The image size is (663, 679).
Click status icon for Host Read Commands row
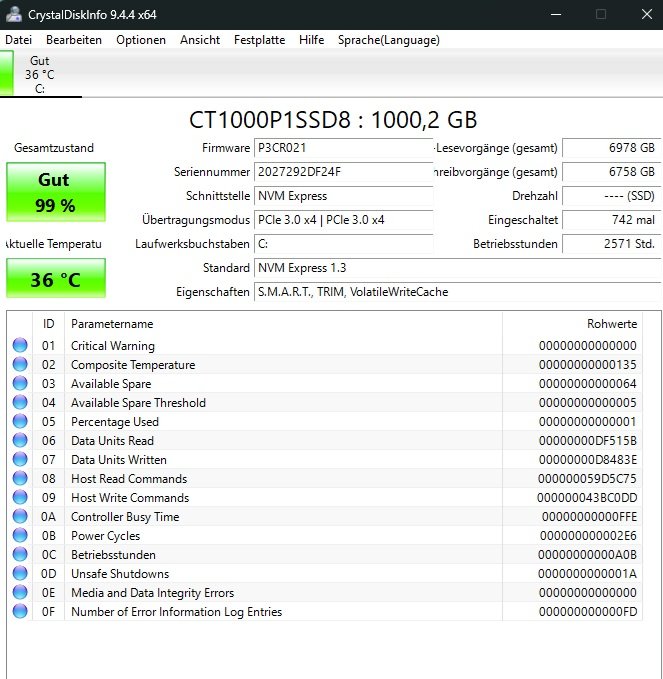click(x=20, y=479)
